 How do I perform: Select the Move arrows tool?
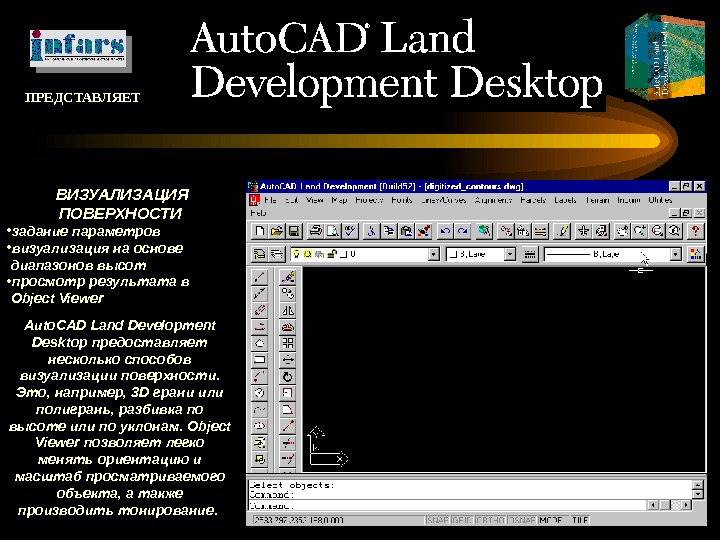pyautogui.click(x=287, y=360)
